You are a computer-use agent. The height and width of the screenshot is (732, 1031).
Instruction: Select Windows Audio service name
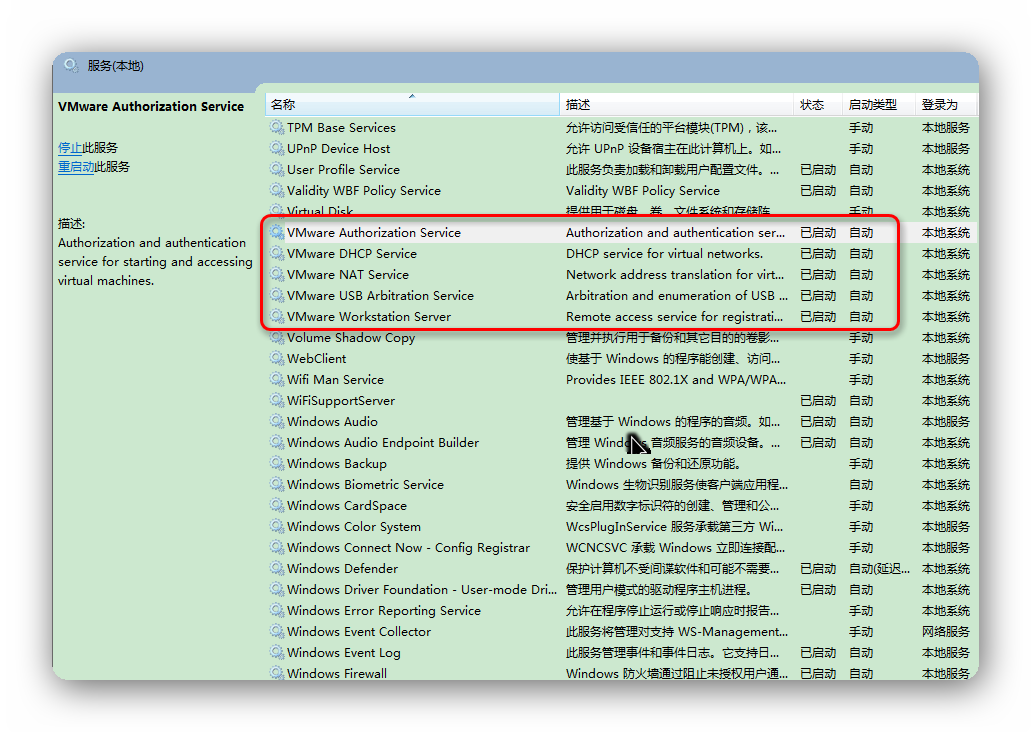(332, 422)
